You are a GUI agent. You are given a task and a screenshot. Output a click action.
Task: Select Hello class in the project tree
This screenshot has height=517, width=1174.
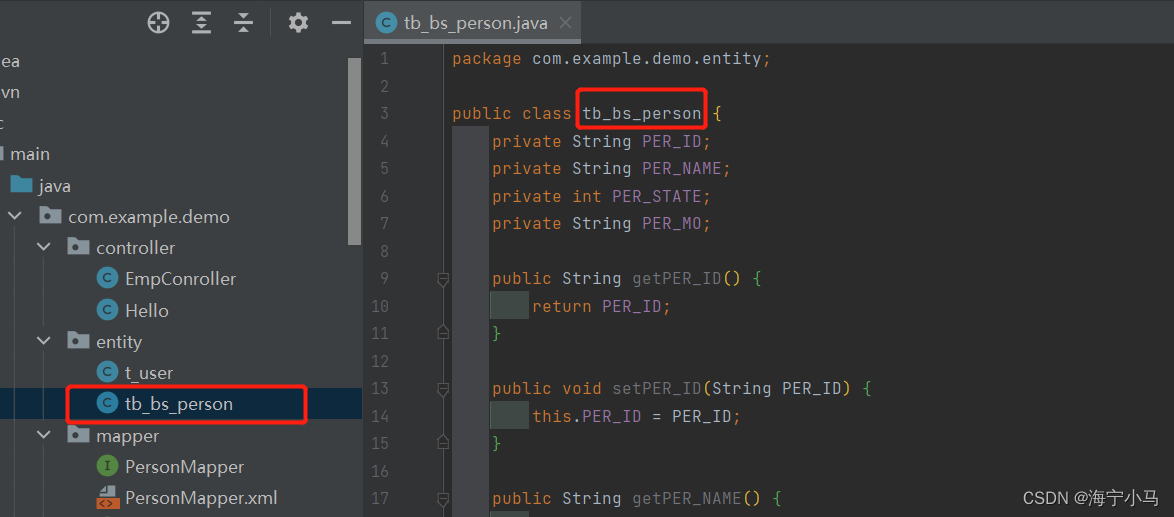147,310
